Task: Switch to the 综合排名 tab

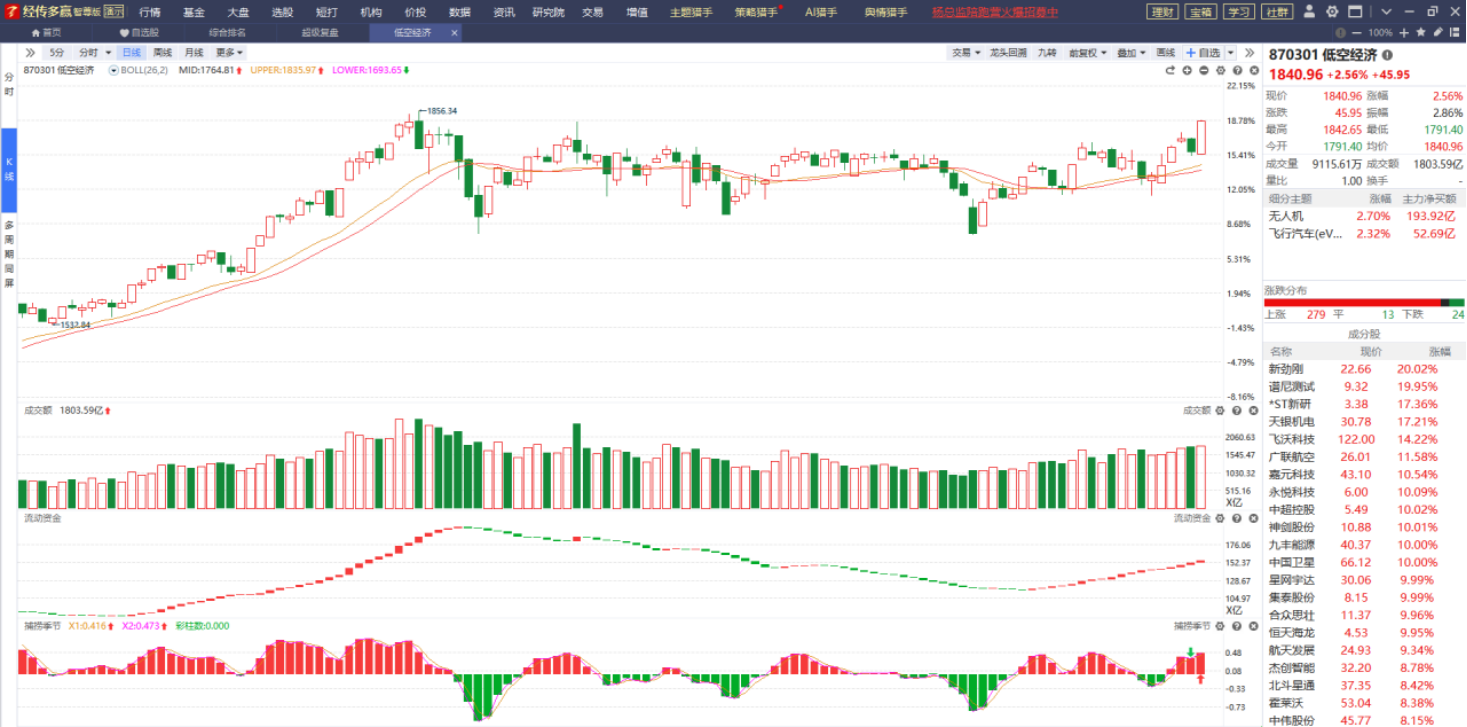Action: [226, 32]
